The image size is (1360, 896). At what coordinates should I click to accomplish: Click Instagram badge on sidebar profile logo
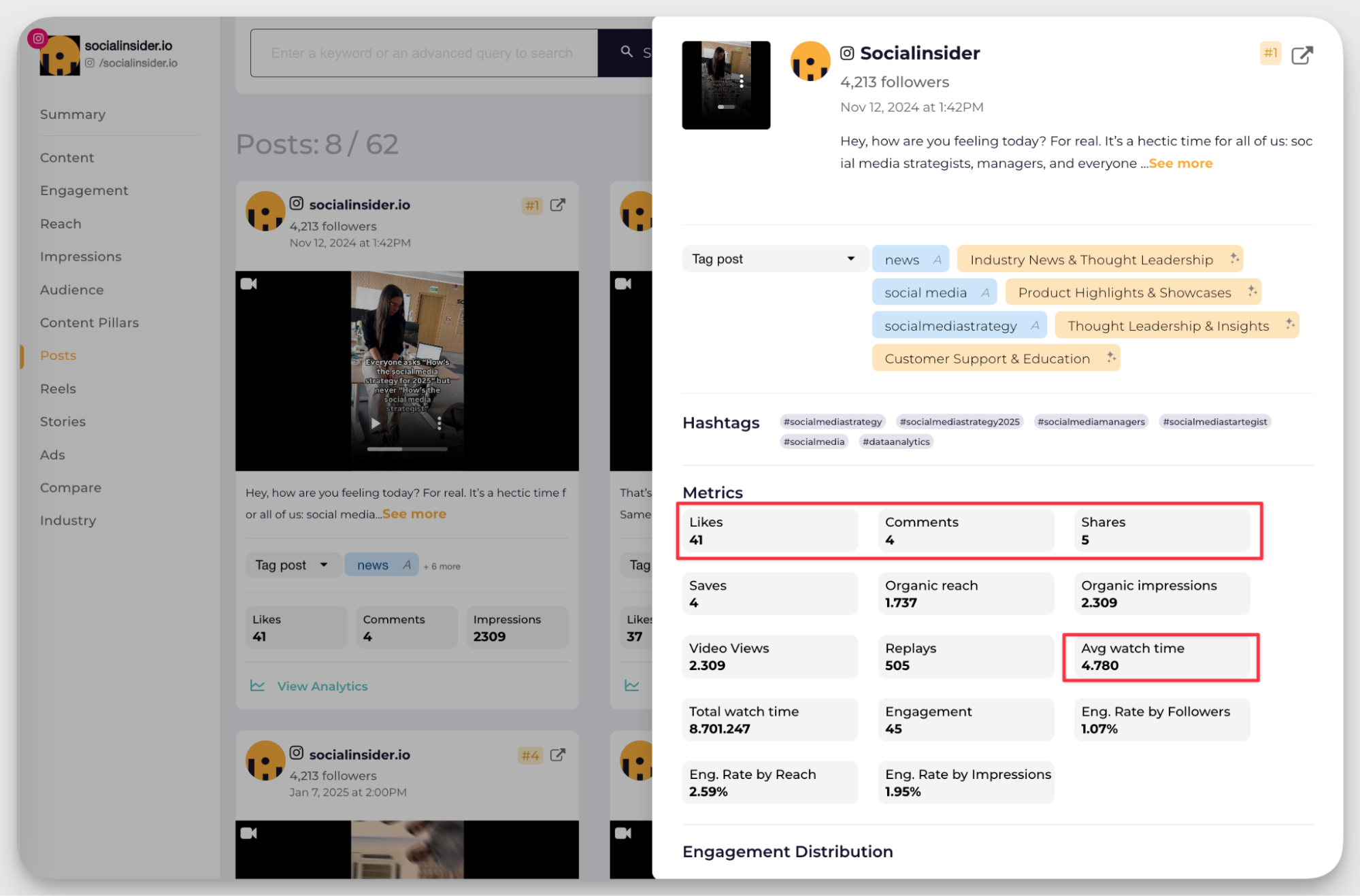pyautogui.click(x=38, y=39)
